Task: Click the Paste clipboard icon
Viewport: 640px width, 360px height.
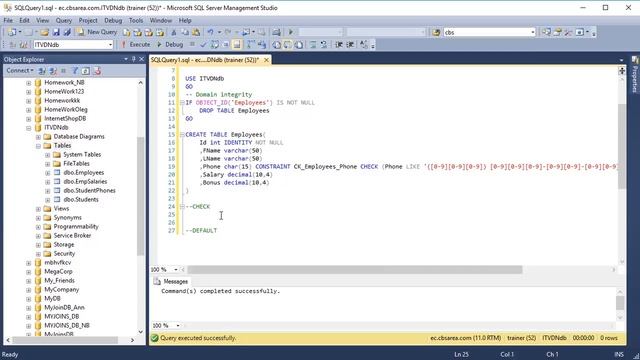Action: 196,32
